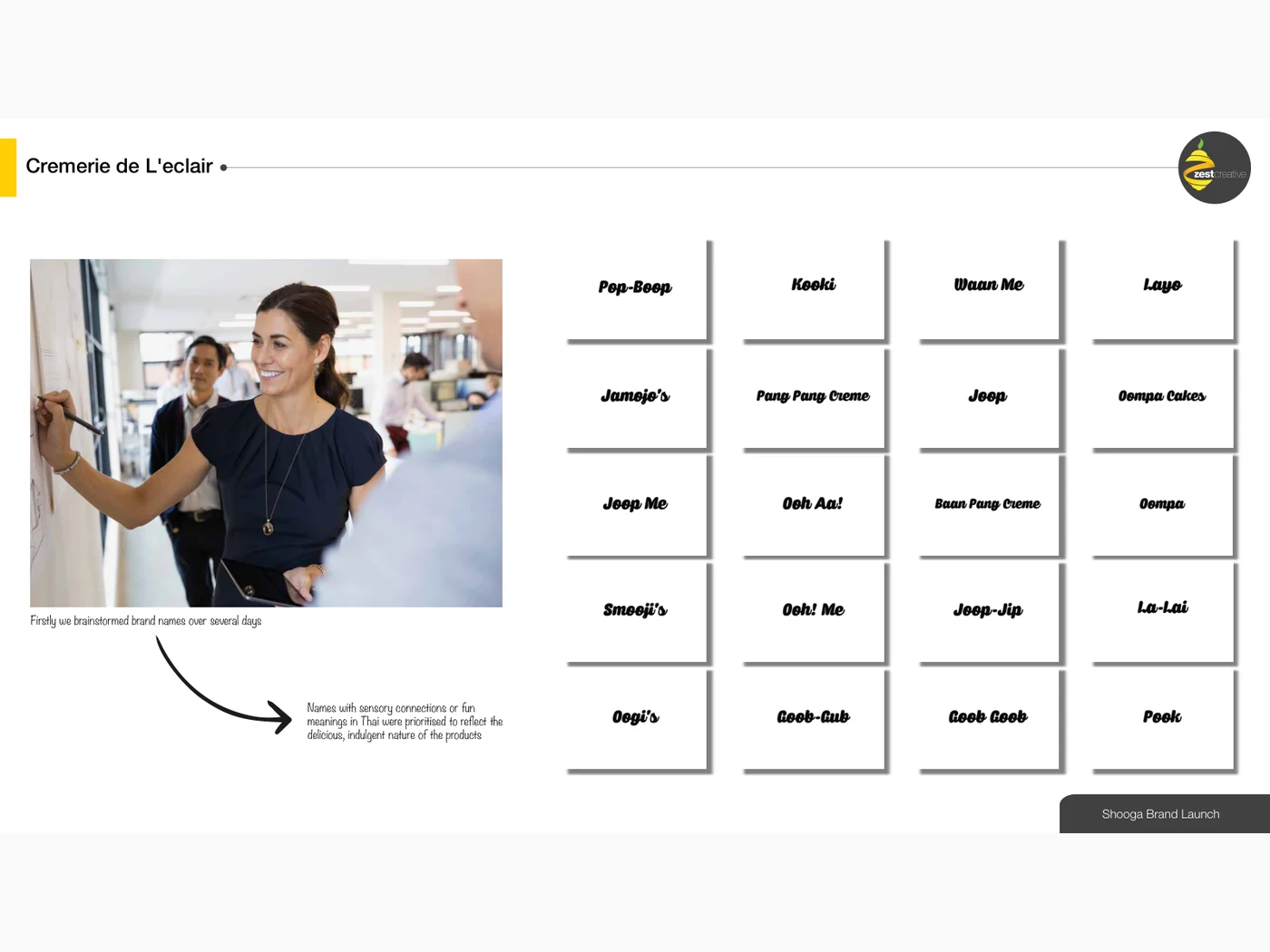Viewport: 1270px width, 952px height.
Task: Select the Kooki name card
Action: click(814, 290)
